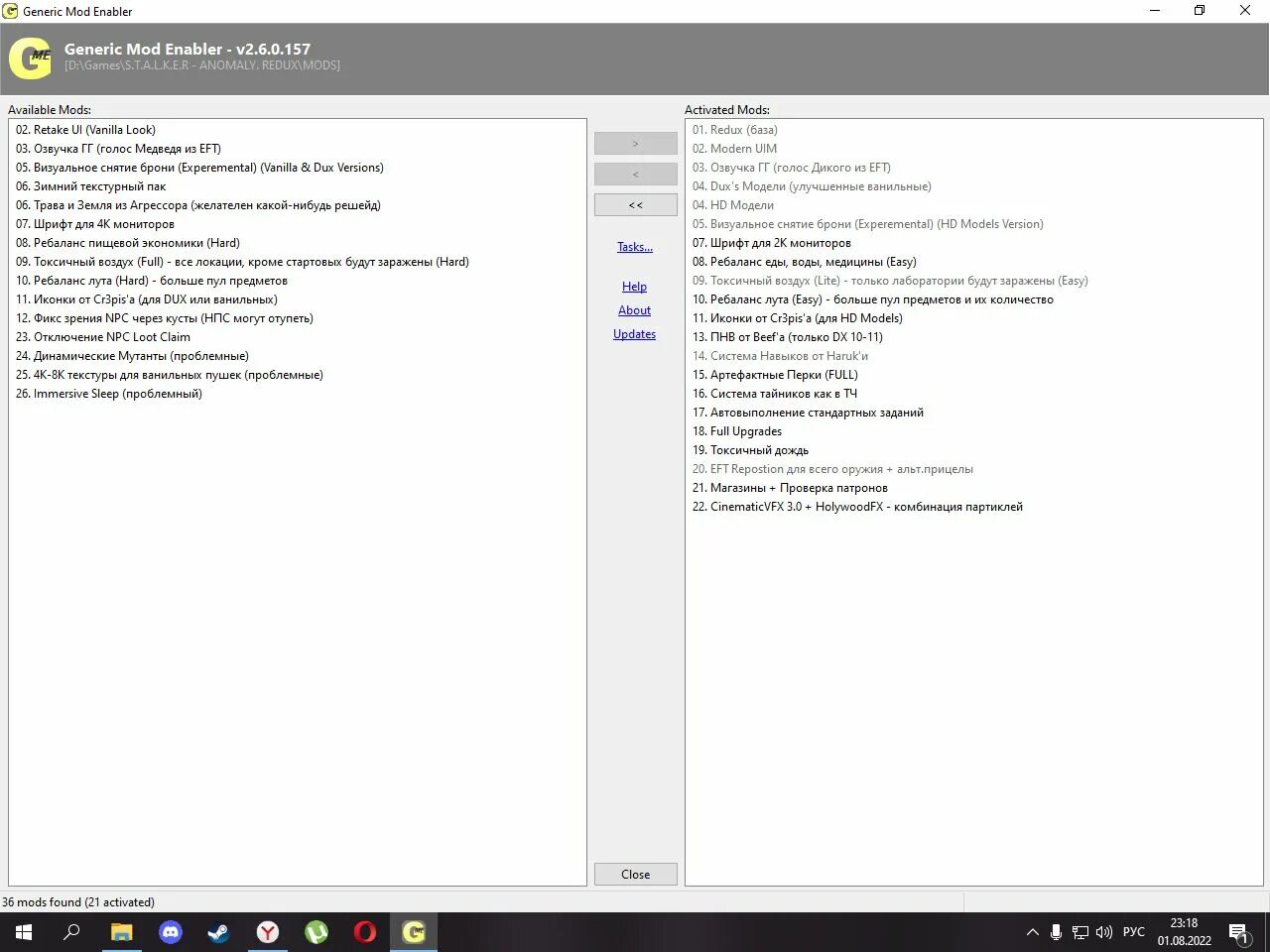Select activated '11. Иконки от Cr3pis'a (для HD Models)'
Screen dimensions: 1270x952
click(x=798, y=318)
